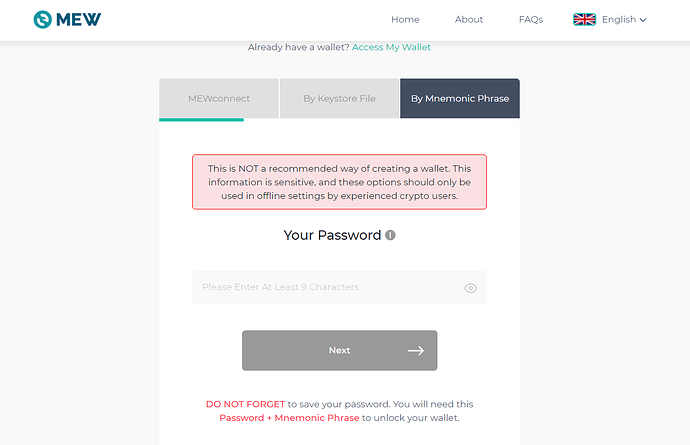Switch to the MEWconnect tab
690x445 pixels.
[219, 99]
